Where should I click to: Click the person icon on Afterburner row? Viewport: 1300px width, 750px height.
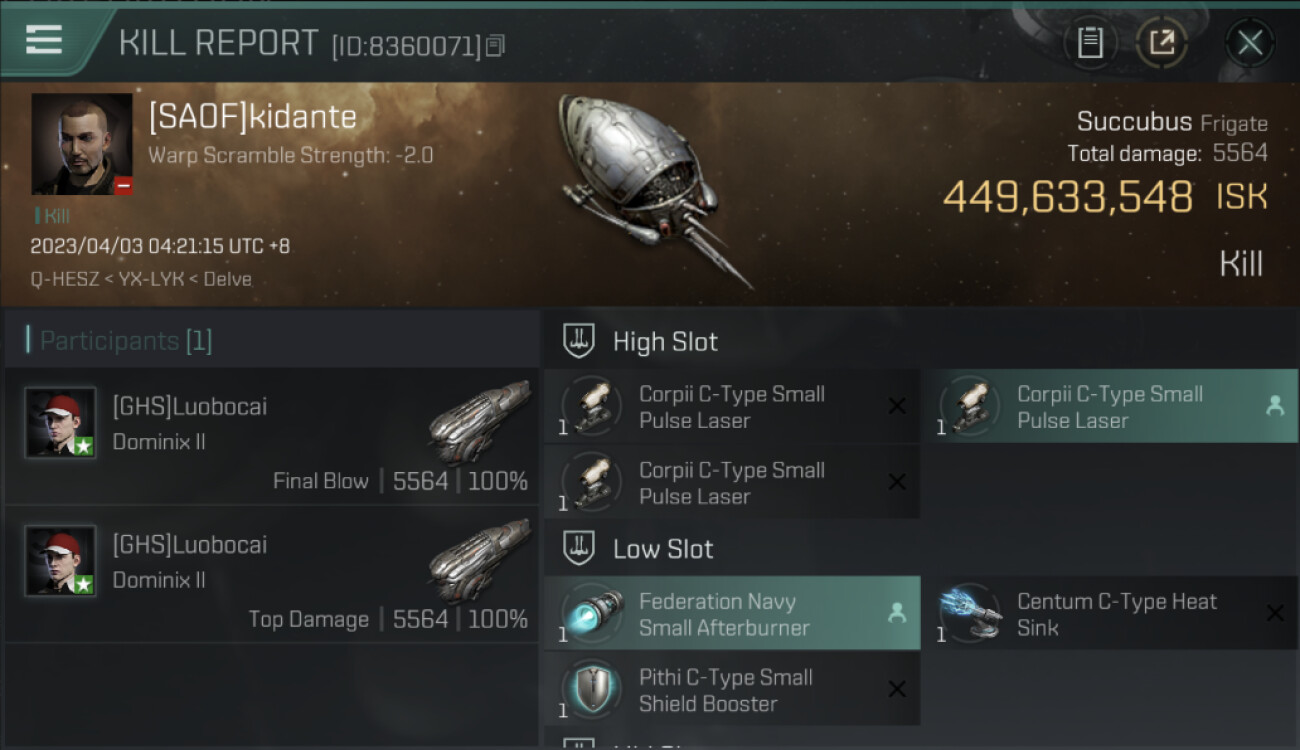point(896,614)
